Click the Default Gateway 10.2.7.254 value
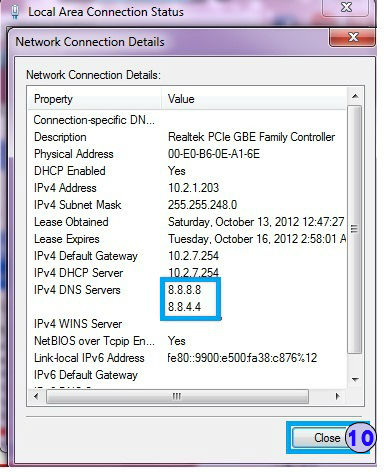The width and height of the screenshot is (384, 472). (x=193, y=256)
